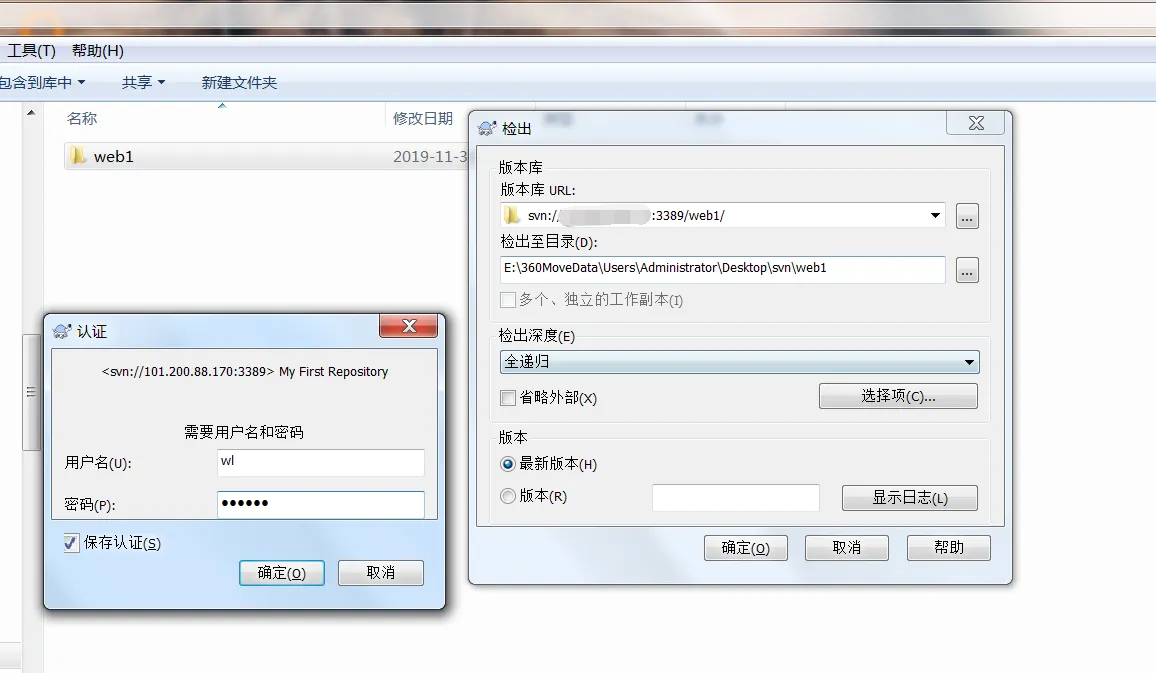
Task: Close the 认证 dialog with red X
Action: click(x=409, y=326)
